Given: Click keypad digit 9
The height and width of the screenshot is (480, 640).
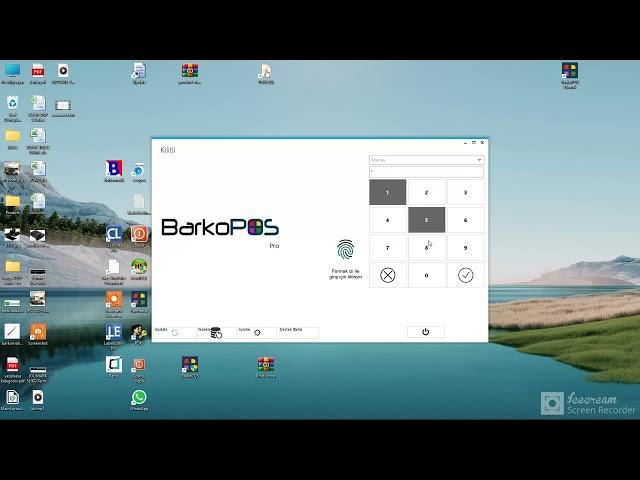Looking at the screenshot, I should 466,247.
